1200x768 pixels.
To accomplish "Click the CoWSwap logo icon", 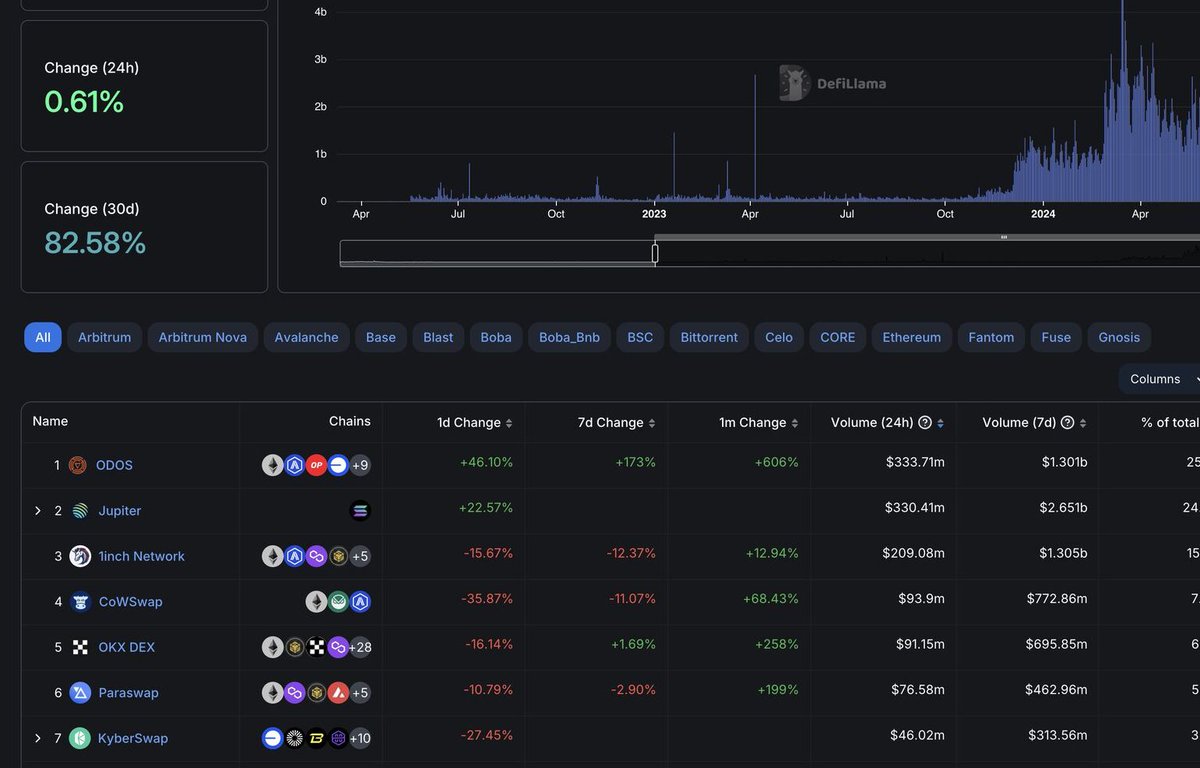I will tap(81, 602).
